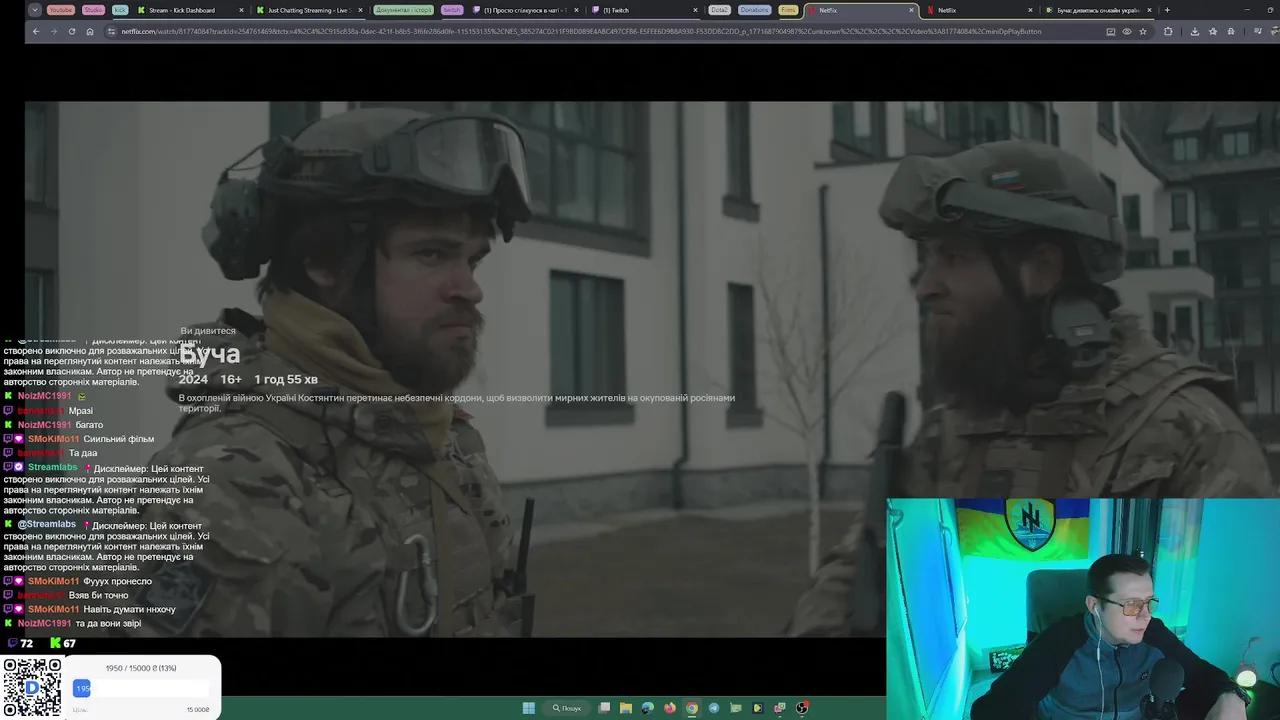Click the streamer webcam overlay
The height and width of the screenshot is (720, 1280).
(x=1083, y=609)
